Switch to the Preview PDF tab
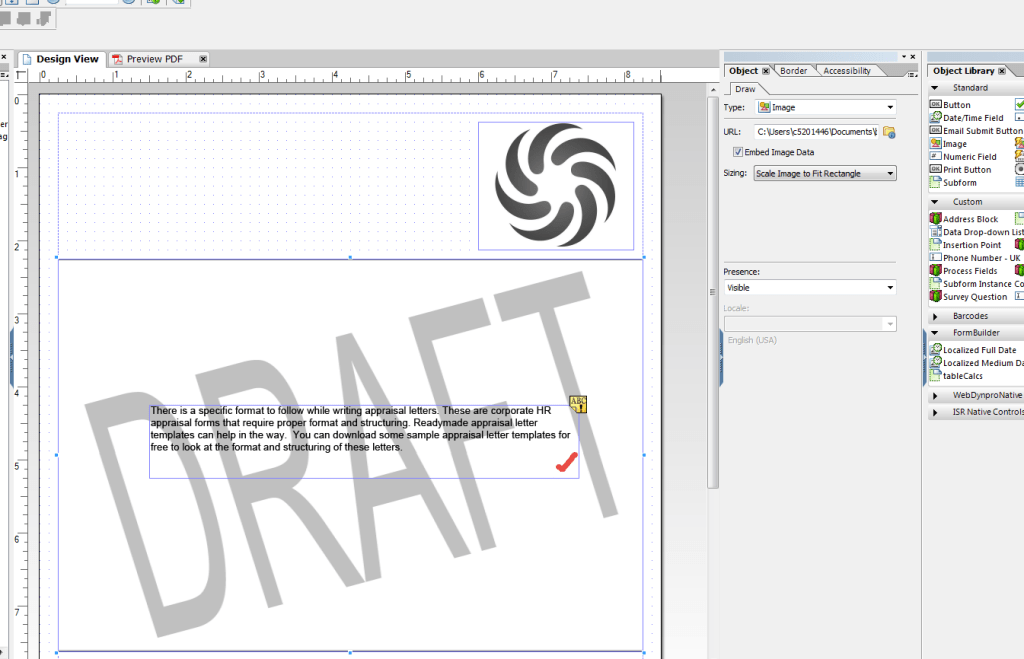This screenshot has height=659, width=1024. coord(157,58)
